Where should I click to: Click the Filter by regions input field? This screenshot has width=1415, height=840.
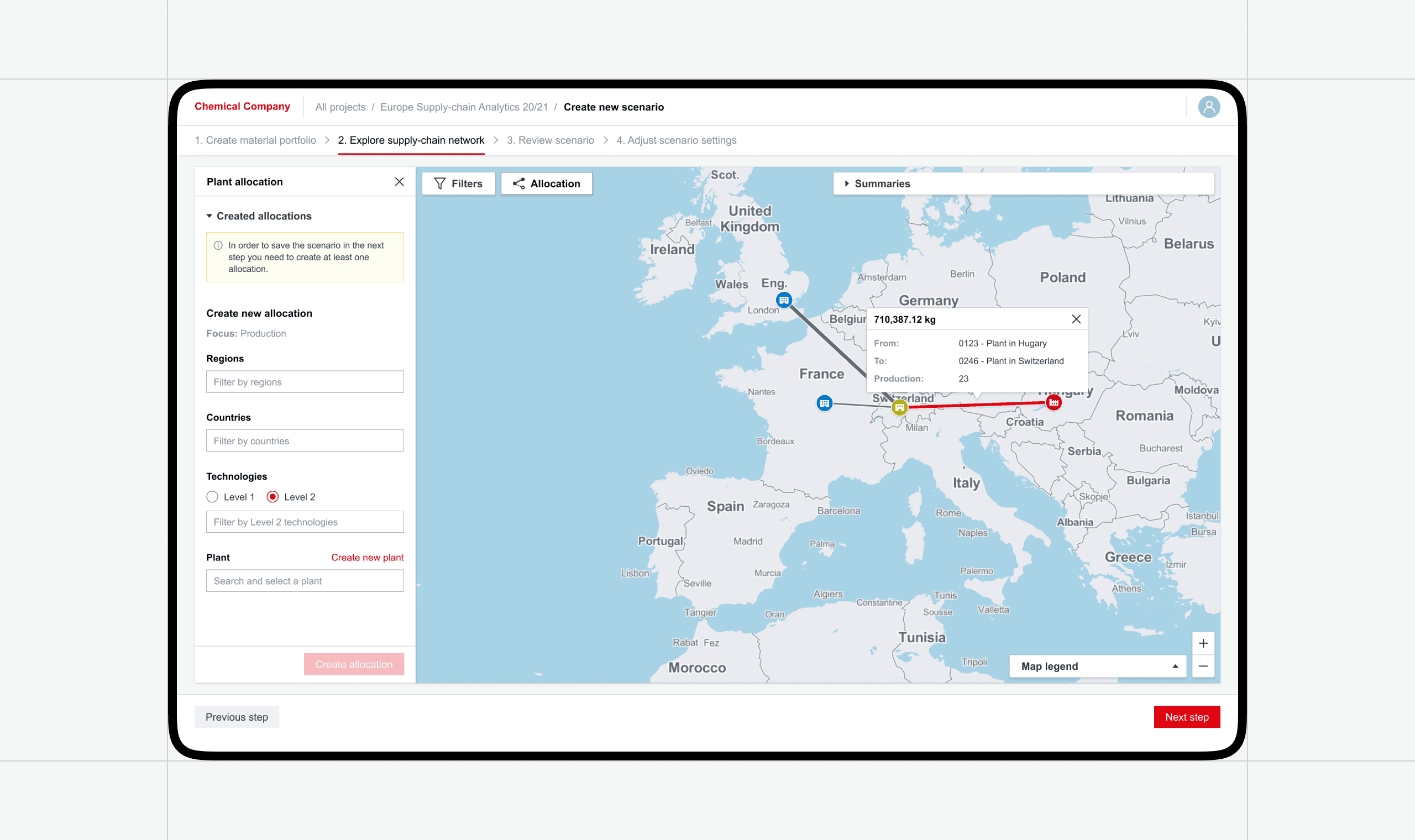click(x=305, y=382)
